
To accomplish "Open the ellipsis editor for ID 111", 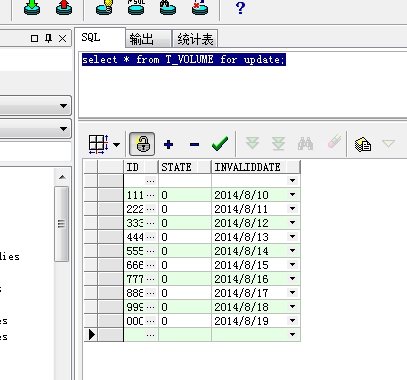I will (150, 195).
